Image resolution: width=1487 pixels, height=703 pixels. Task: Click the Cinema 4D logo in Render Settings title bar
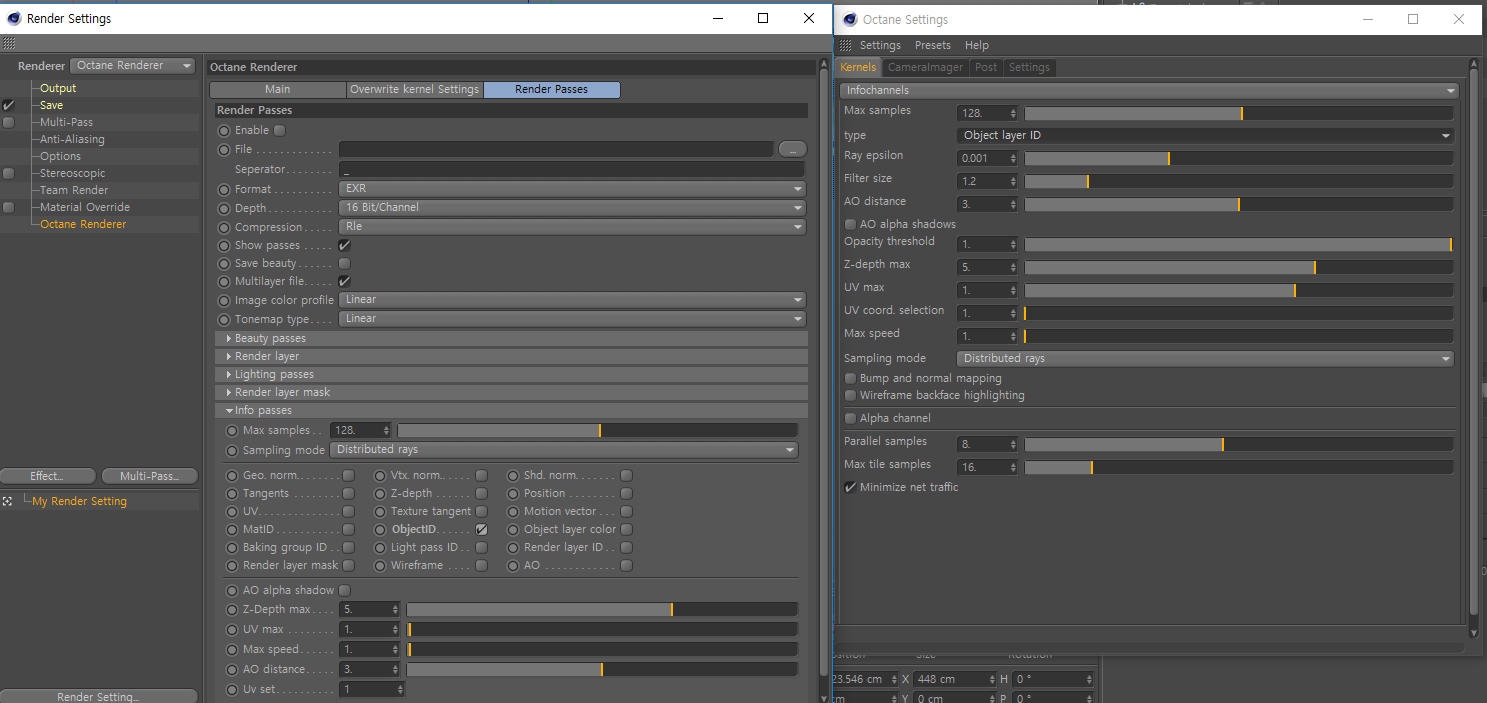coord(12,18)
